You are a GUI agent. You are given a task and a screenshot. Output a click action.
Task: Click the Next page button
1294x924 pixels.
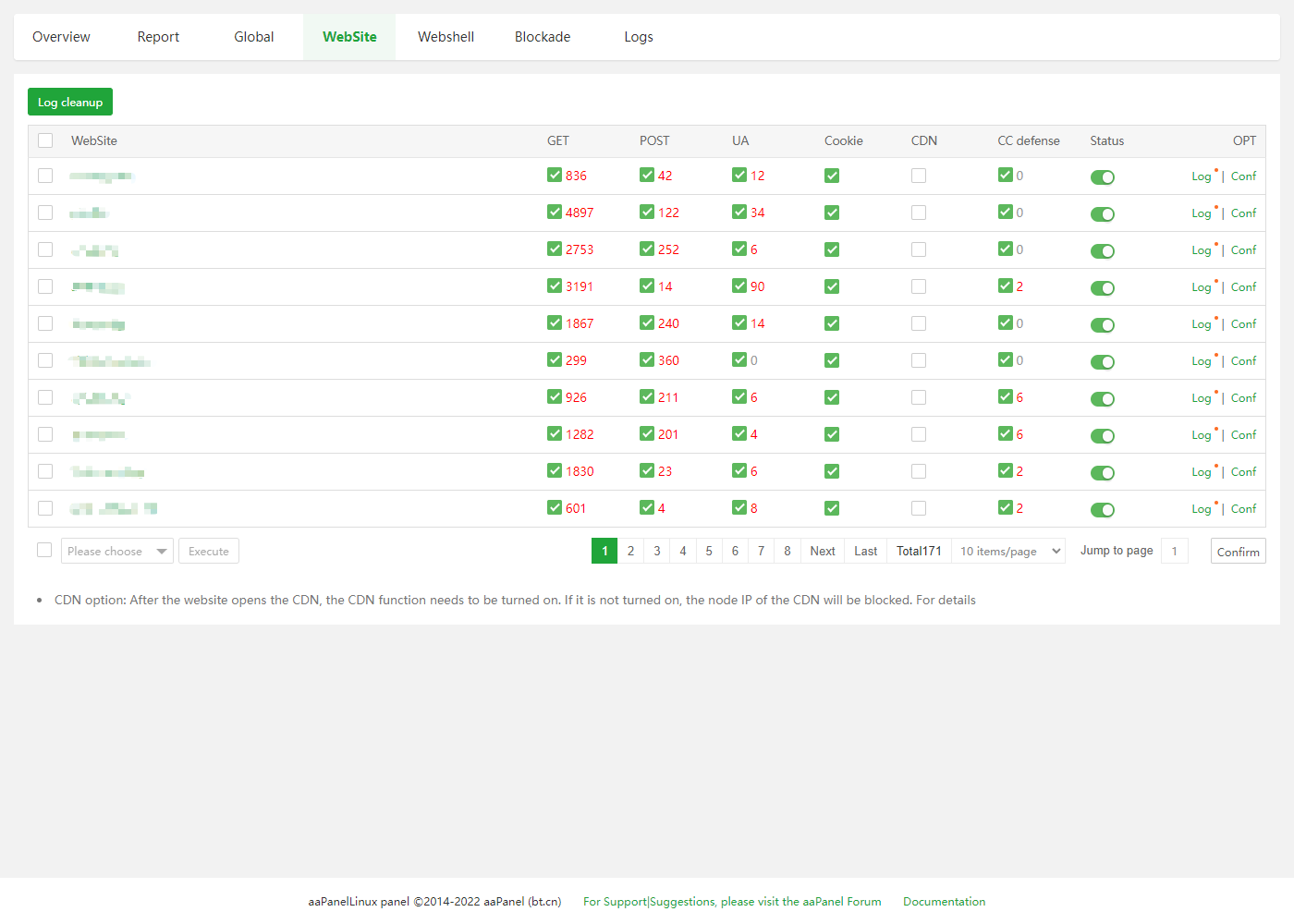(x=822, y=552)
